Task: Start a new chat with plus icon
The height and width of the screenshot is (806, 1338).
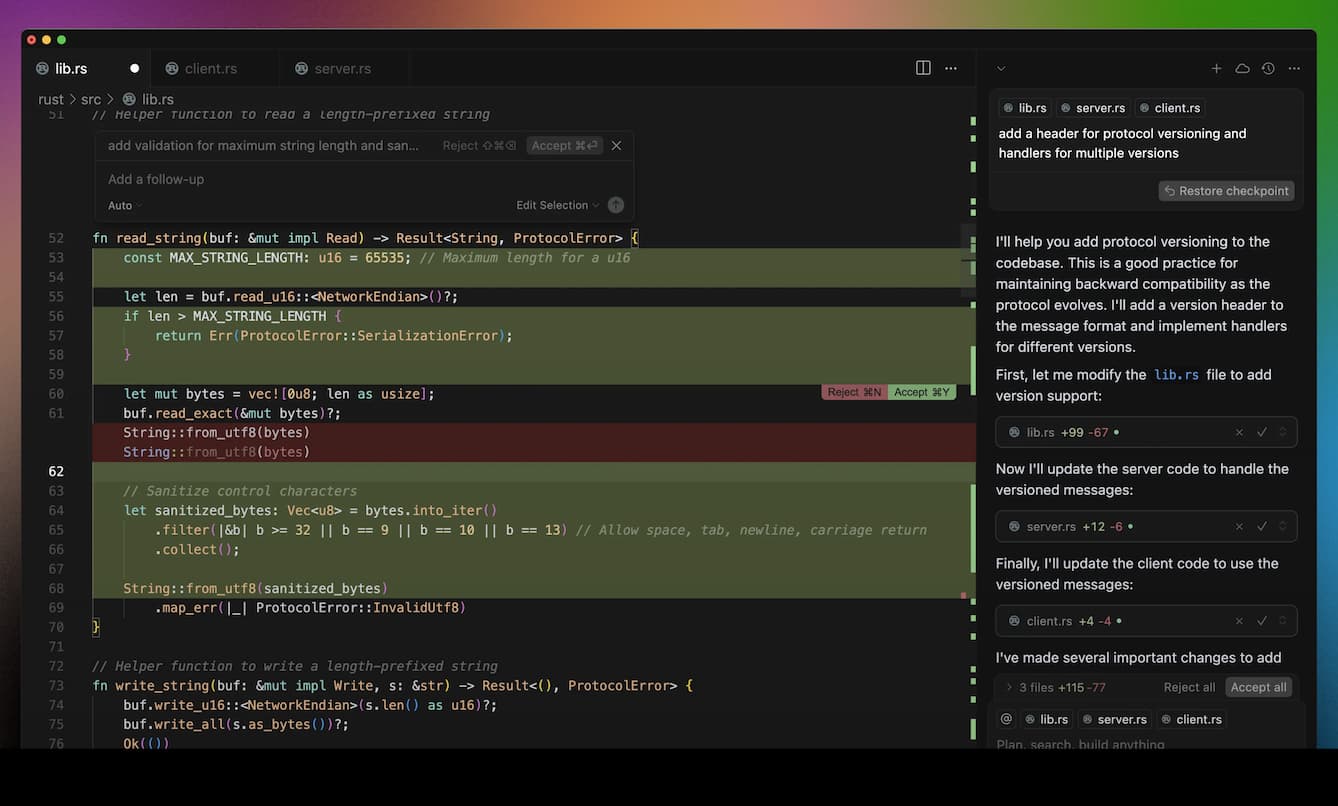Action: click(x=1216, y=69)
